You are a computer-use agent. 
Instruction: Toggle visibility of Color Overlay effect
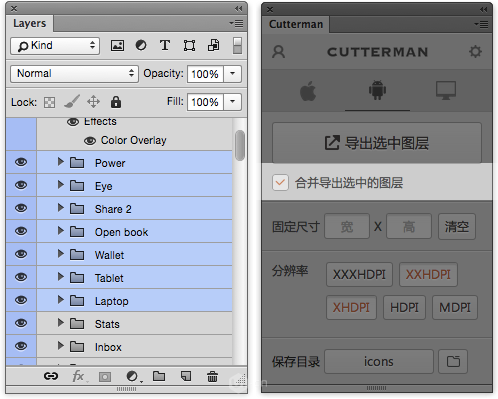pos(90,141)
